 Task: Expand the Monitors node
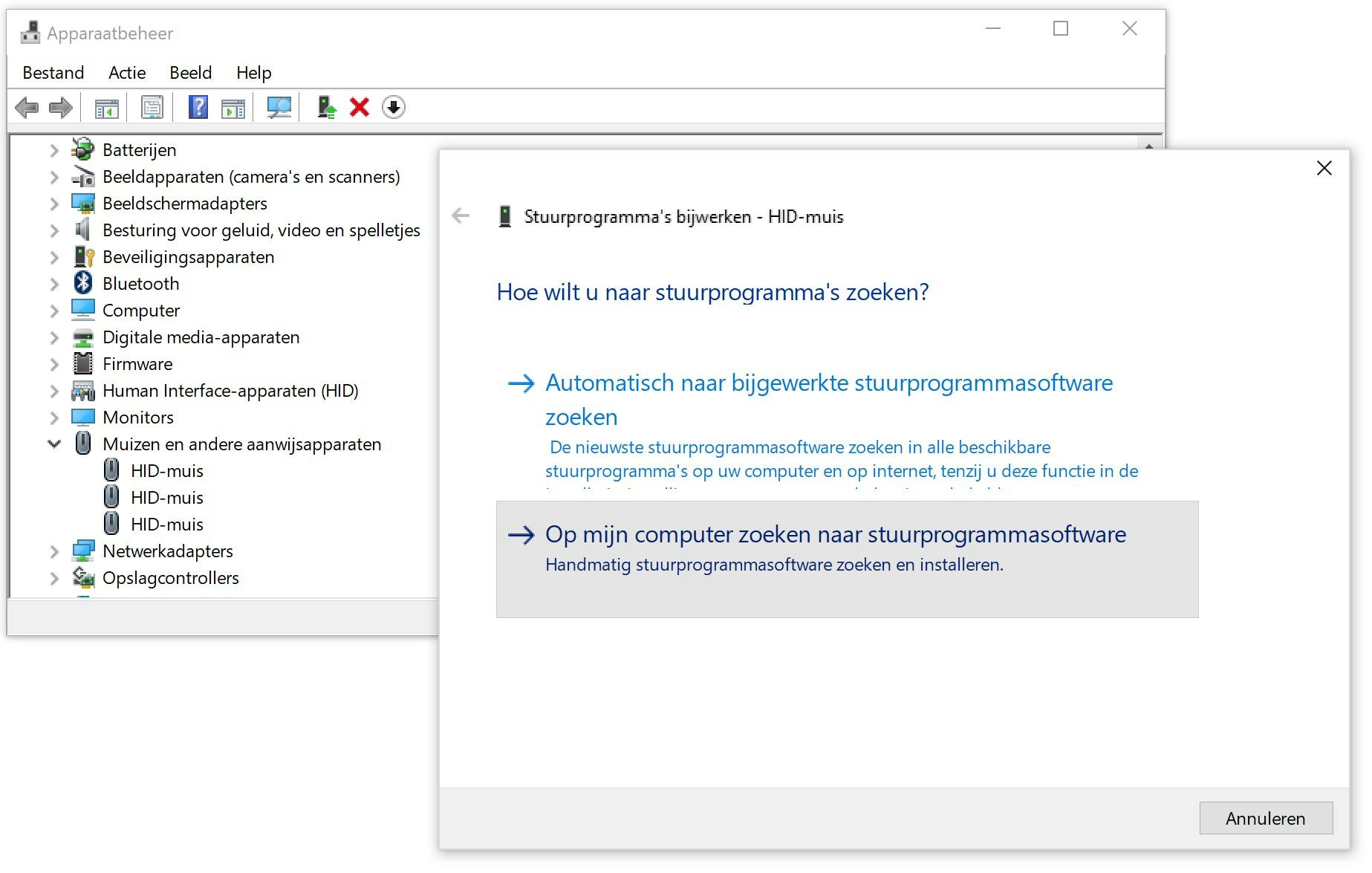(53, 418)
